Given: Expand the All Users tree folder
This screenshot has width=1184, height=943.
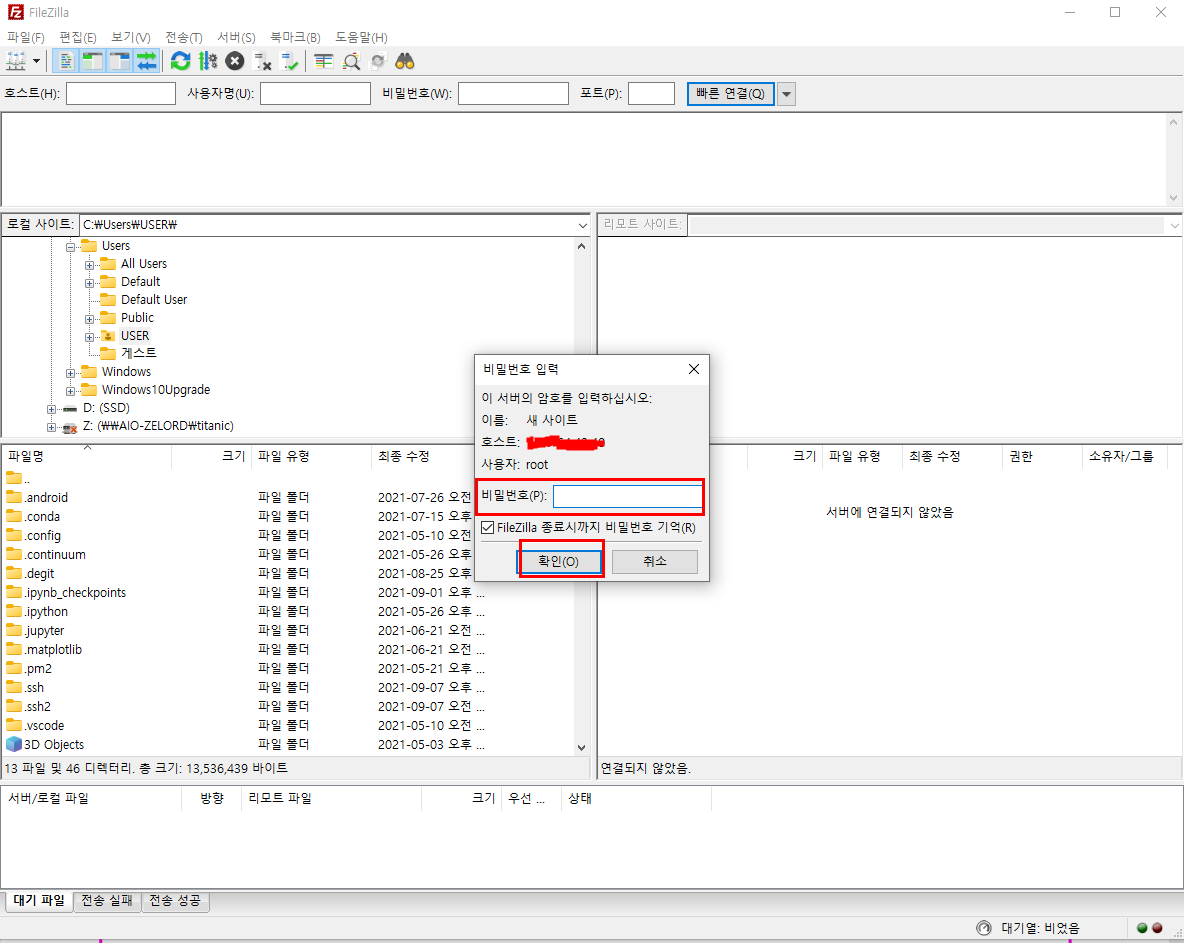Looking at the screenshot, I should (x=89, y=264).
